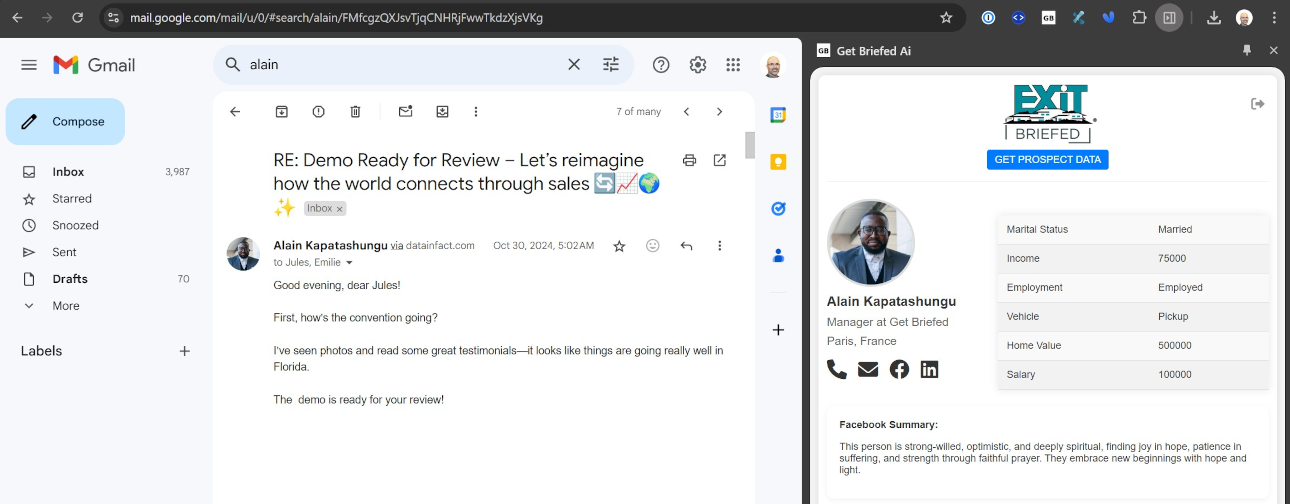Image resolution: width=1290 pixels, height=504 pixels.
Task: Click the Gmail search field containing alain
Action: (x=400, y=65)
